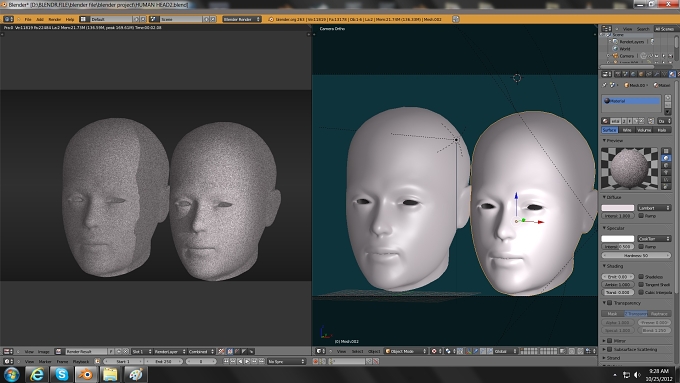The height and width of the screenshot is (383, 680).
Task: Enable the Diffuse Ramp checkbox
Action: pos(641,216)
